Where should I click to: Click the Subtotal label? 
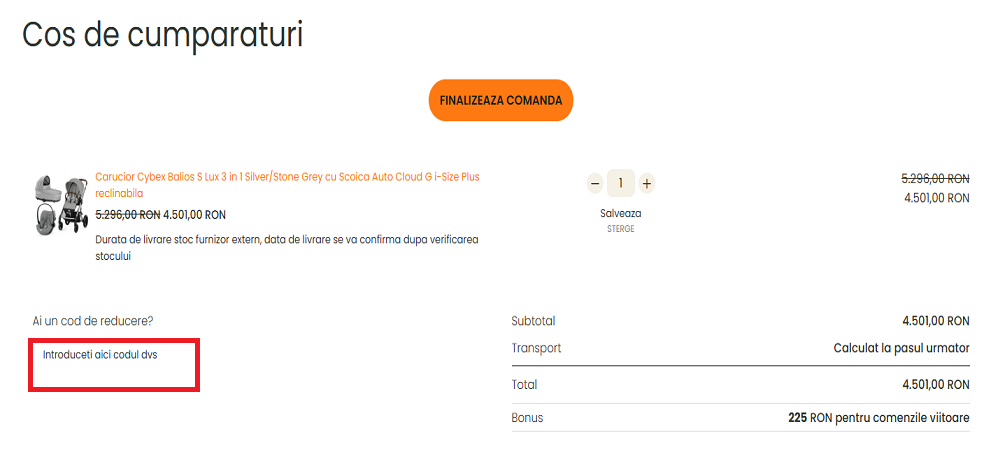tap(533, 321)
